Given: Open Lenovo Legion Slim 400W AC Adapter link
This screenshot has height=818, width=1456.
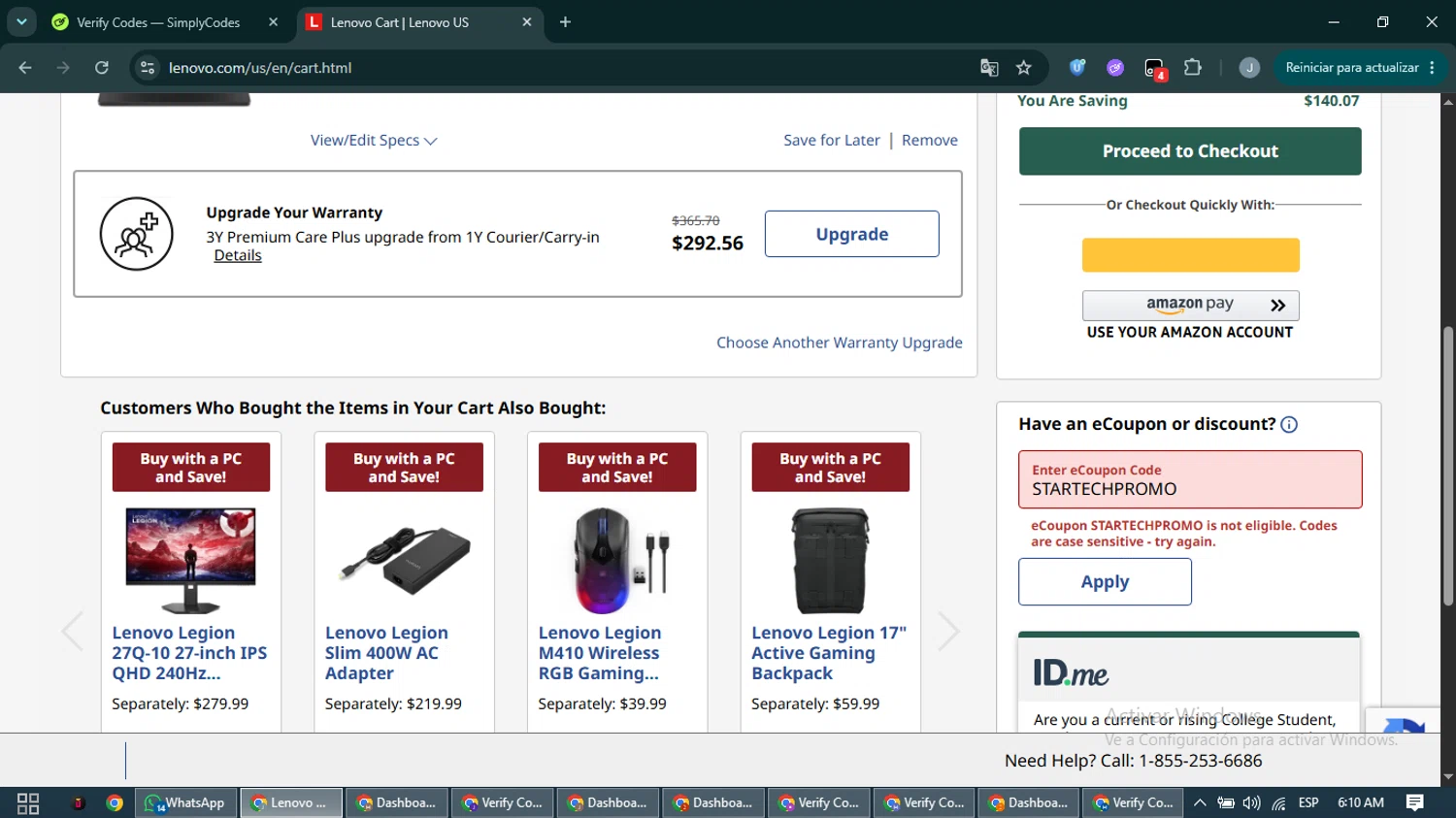Looking at the screenshot, I should (386, 653).
